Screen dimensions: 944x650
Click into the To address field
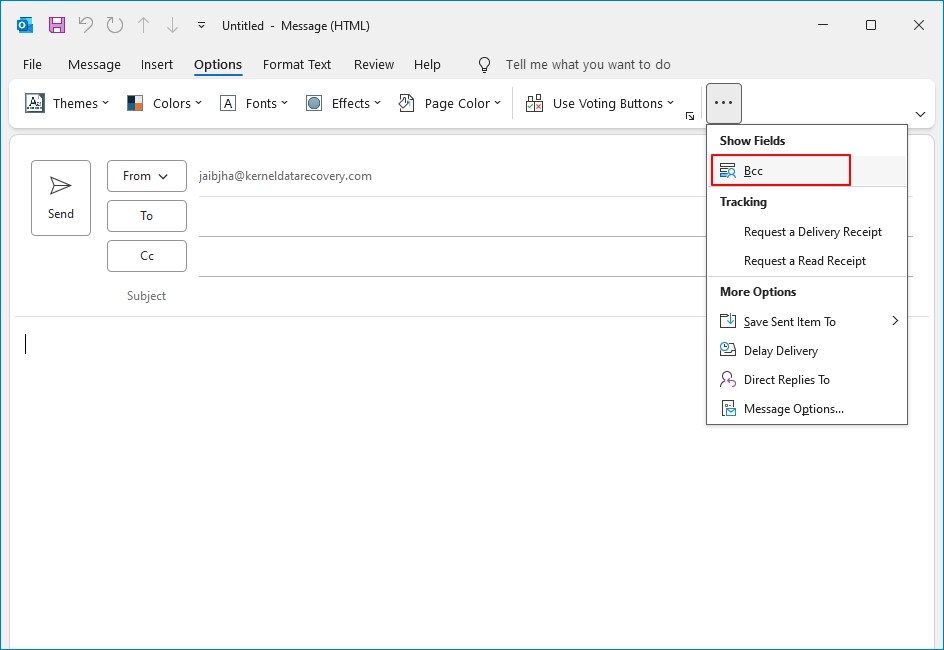(452, 217)
